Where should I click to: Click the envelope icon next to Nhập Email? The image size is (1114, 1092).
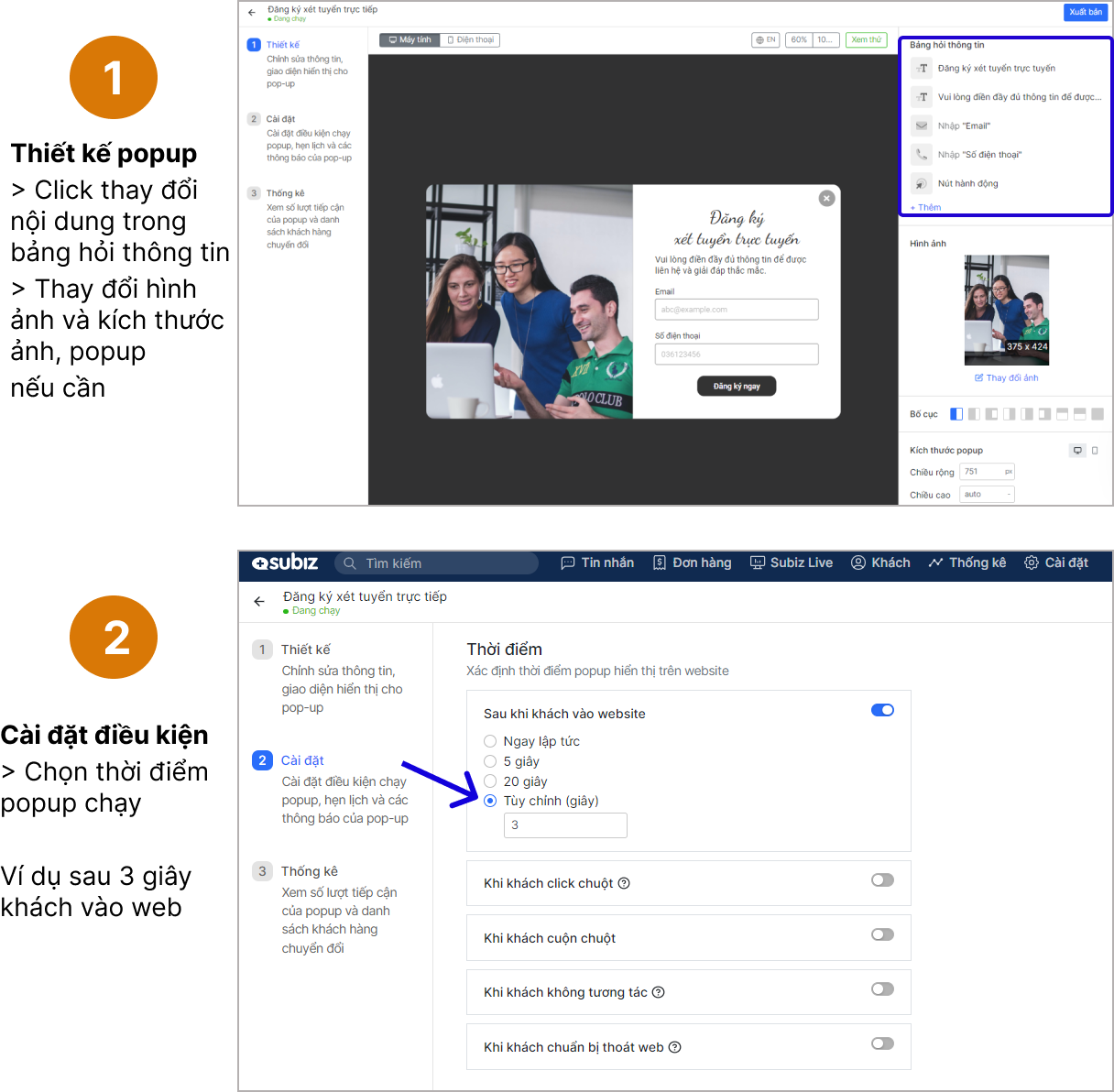click(x=922, y=126)
